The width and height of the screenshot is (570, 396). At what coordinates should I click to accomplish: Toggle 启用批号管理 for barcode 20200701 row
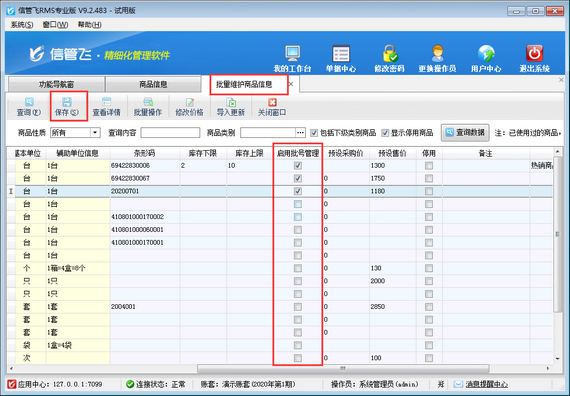coord(298,191)
